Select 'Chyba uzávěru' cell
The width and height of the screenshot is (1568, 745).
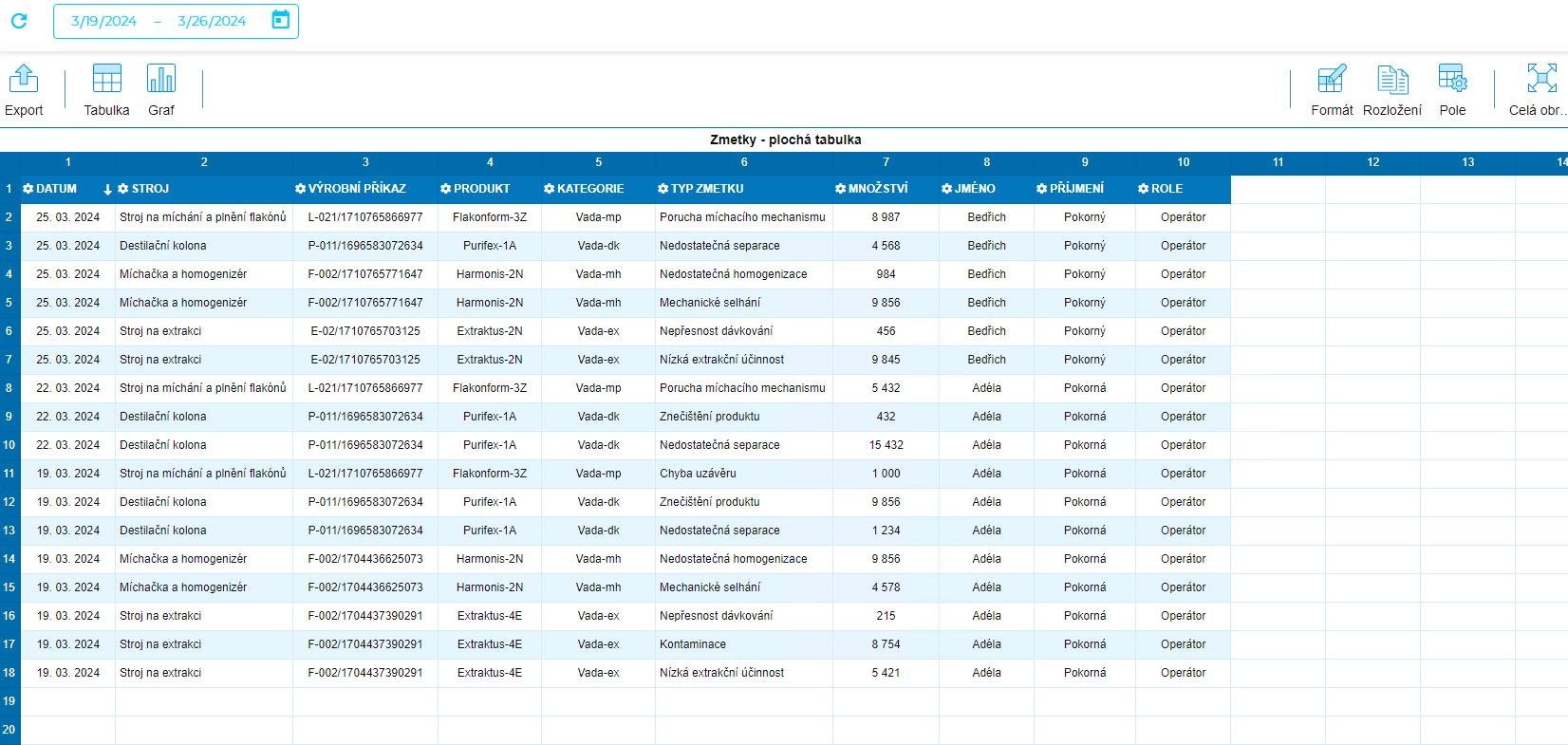744,474
